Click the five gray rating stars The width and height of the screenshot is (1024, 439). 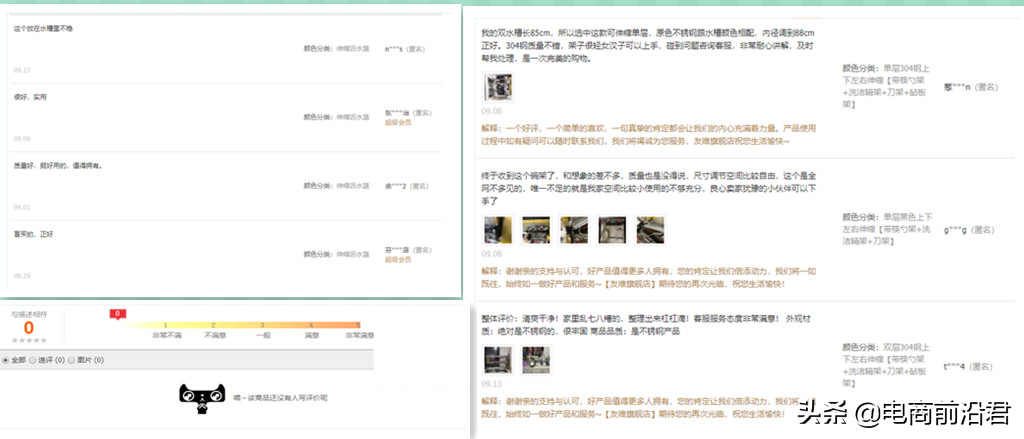coord(29,340)
